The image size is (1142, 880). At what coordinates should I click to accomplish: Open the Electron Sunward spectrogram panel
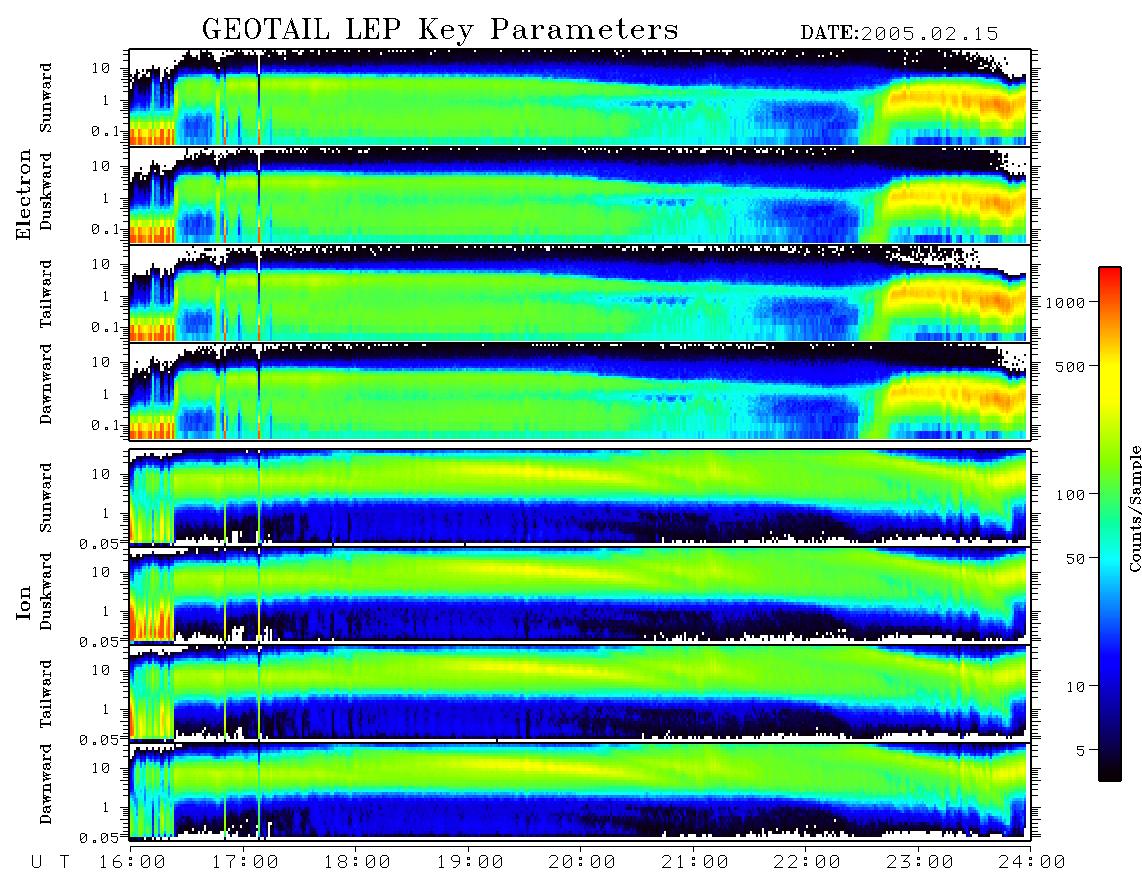click(x=580, y=97)
